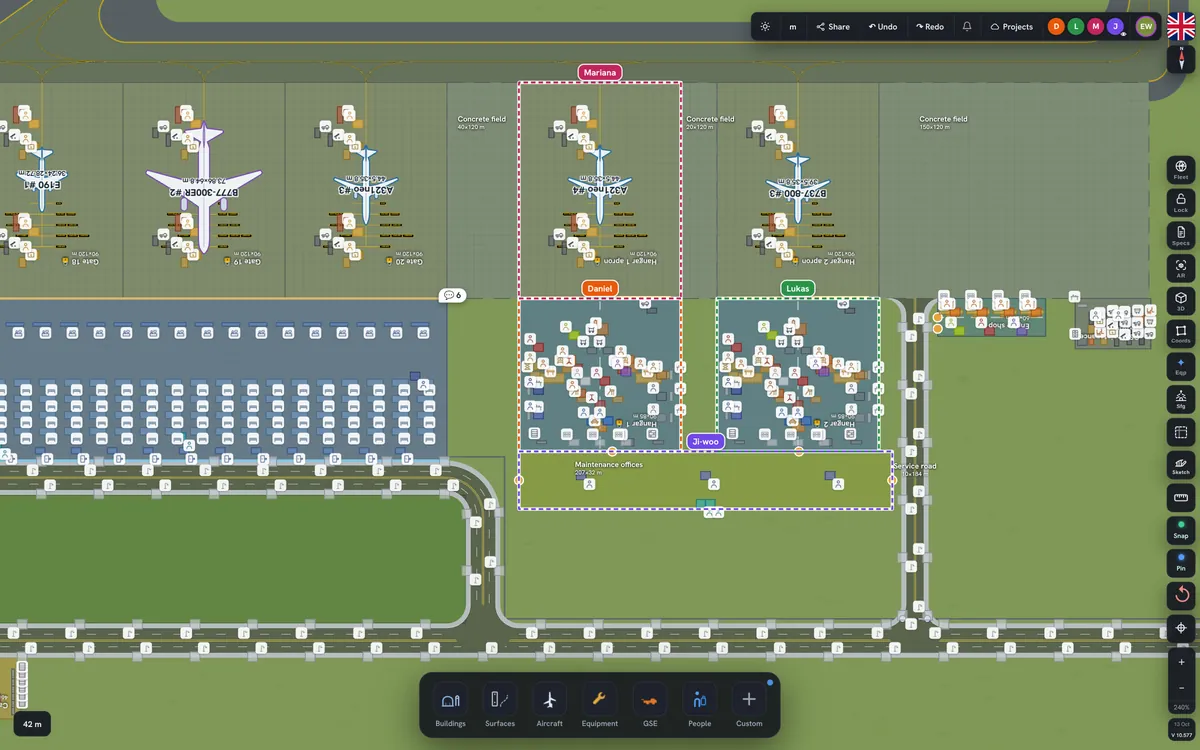Image resolution: width=1200 pixels, height=750 pixels.
Task: Open the Sfg tool
Action: pyautogui.click(x=1181, y=399)
